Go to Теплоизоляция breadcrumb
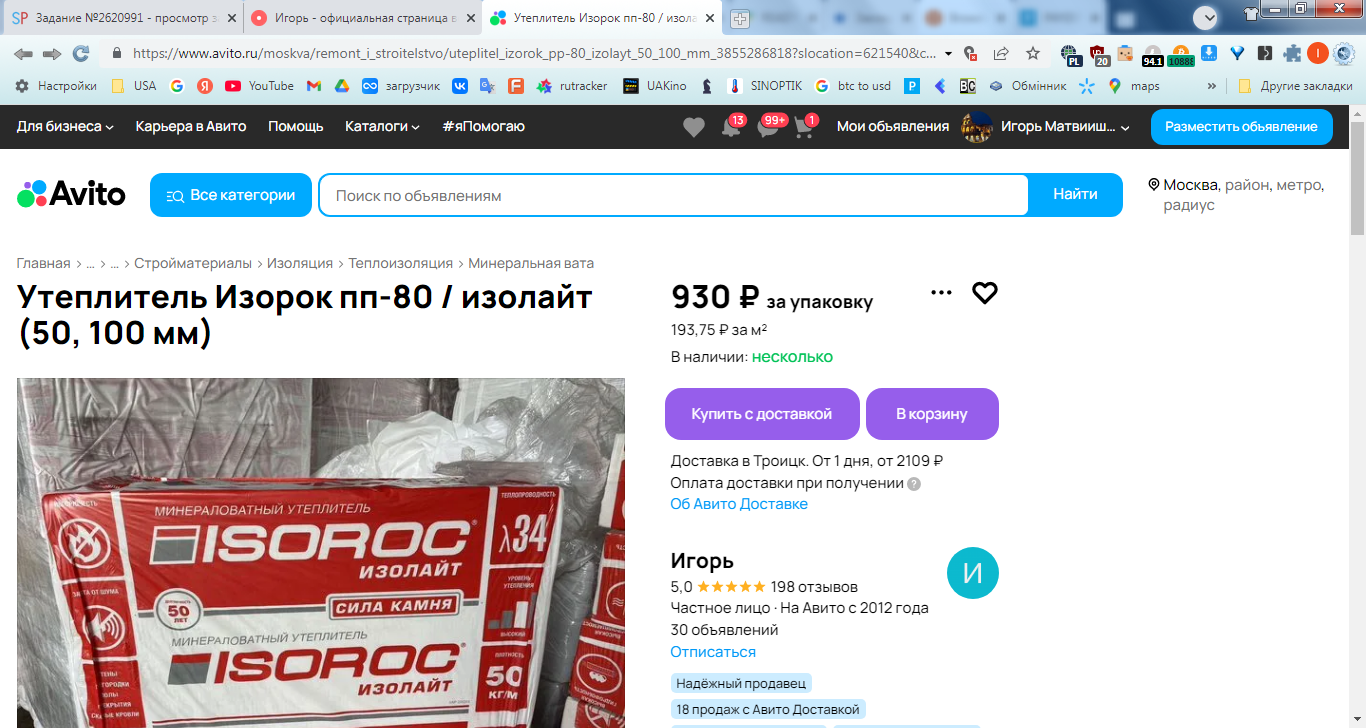 click(400, 263)
